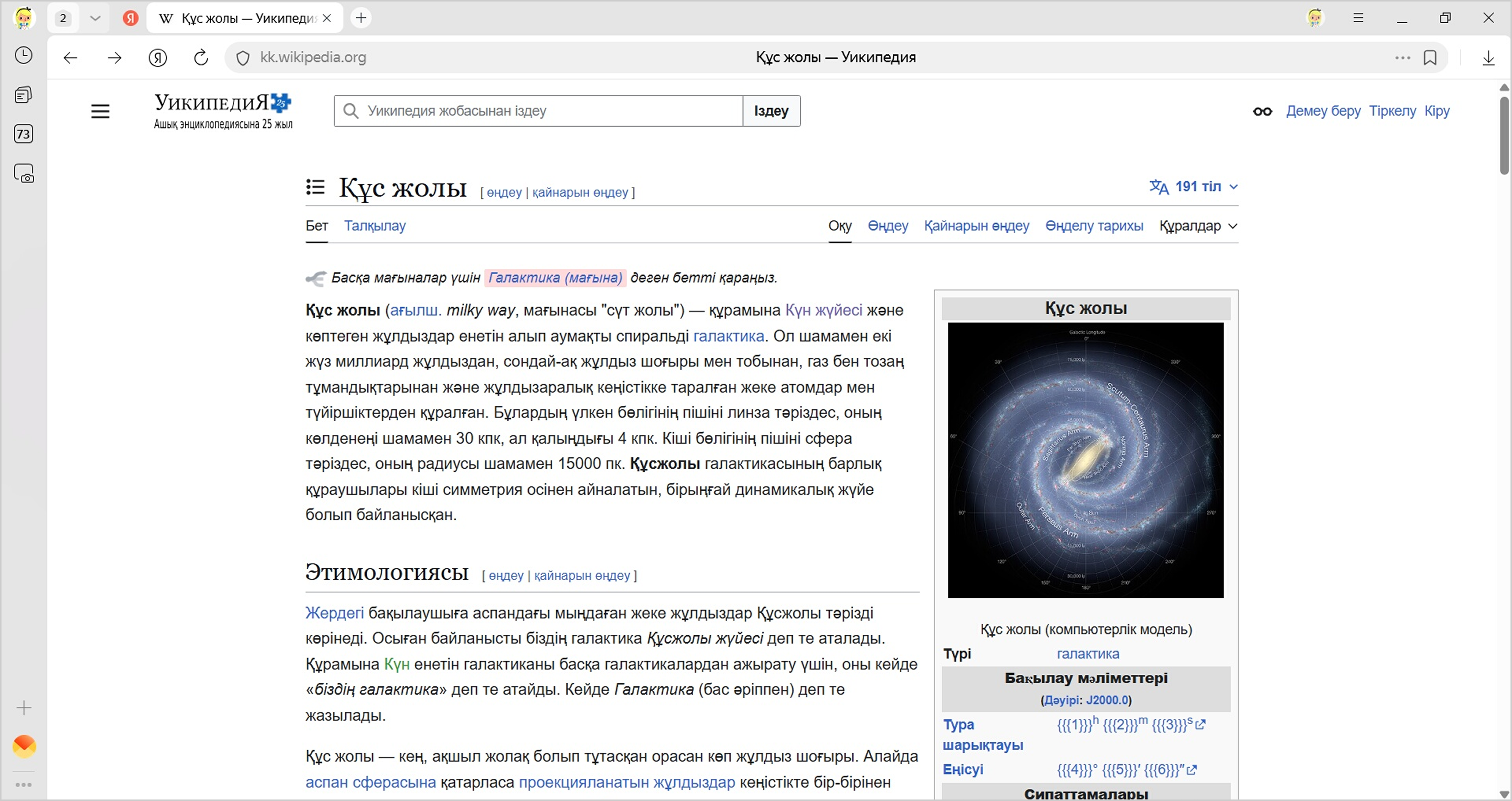Reload the page with the refresh icon
Screen dimensions: 1512x801
tap(201, 57)
